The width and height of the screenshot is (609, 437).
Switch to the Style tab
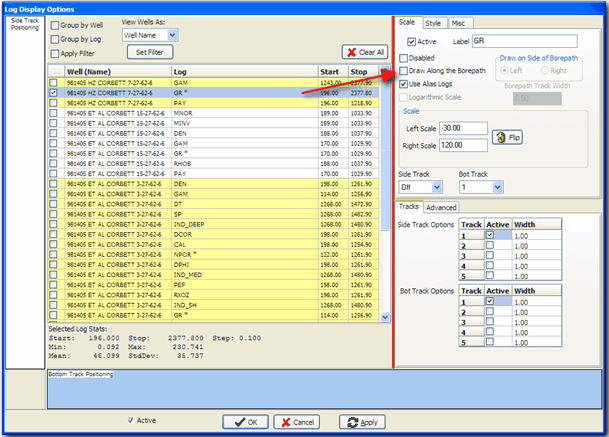coord(433,22)
